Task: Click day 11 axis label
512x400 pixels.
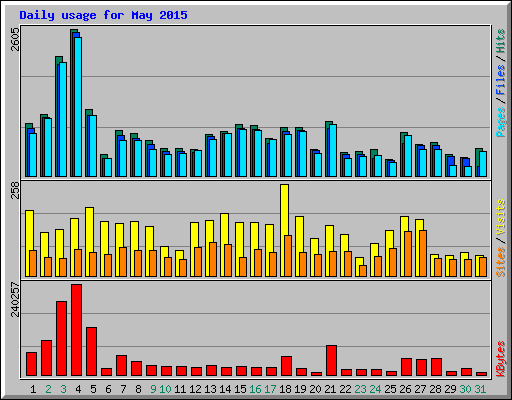Action: 180,389
